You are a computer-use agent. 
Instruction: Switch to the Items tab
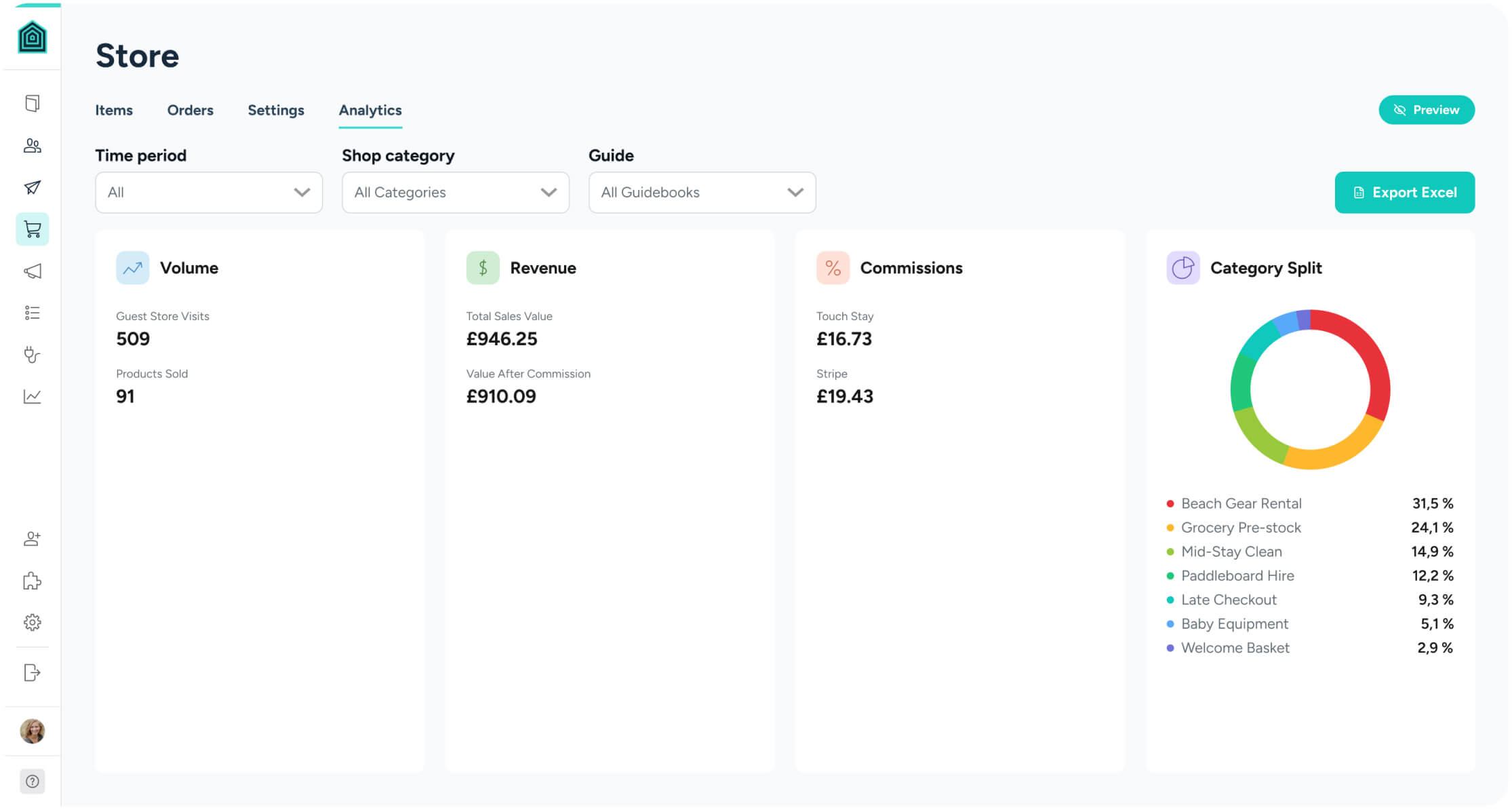(114, 110)
